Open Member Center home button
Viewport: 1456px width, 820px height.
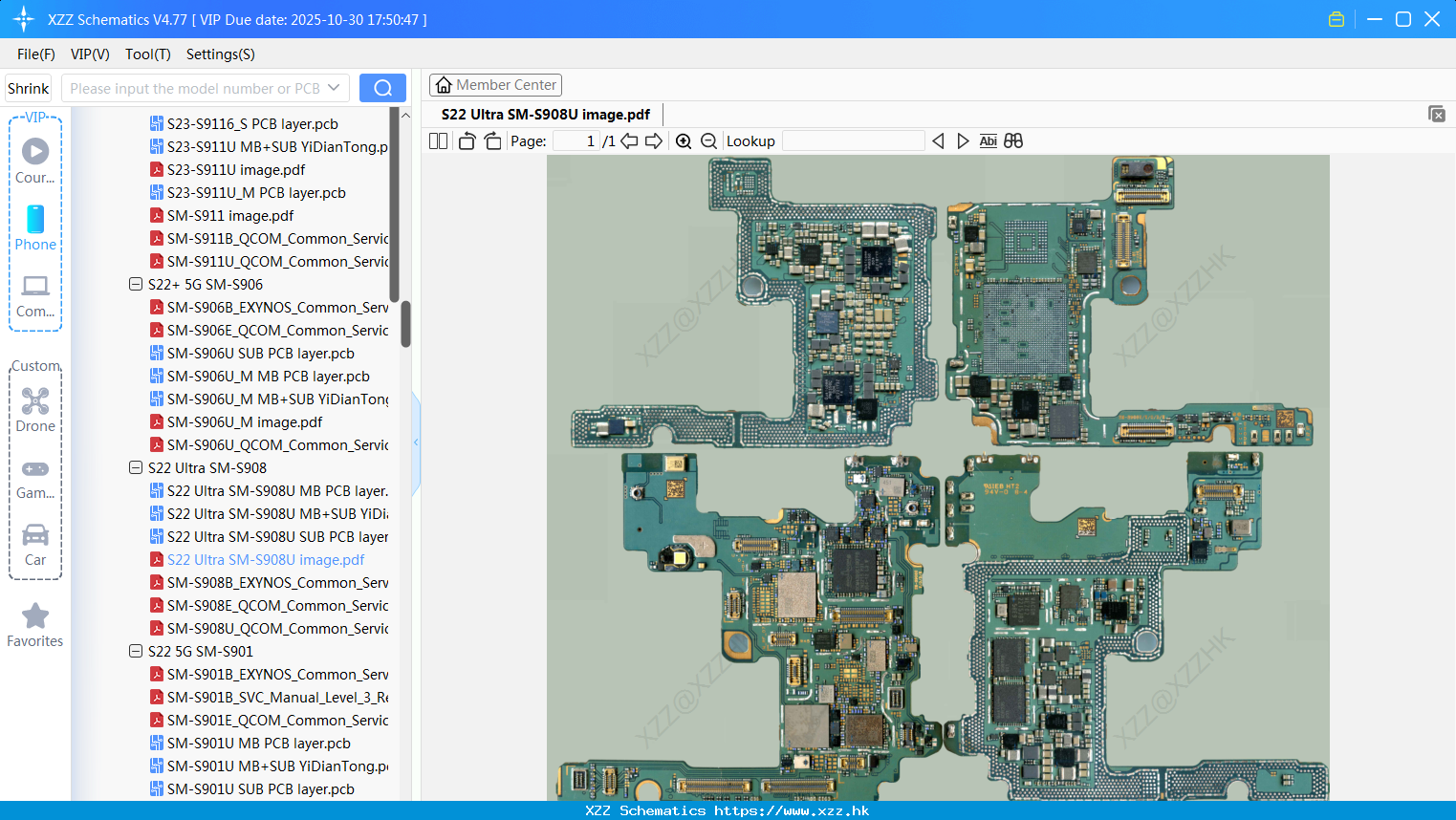[495, 85]
